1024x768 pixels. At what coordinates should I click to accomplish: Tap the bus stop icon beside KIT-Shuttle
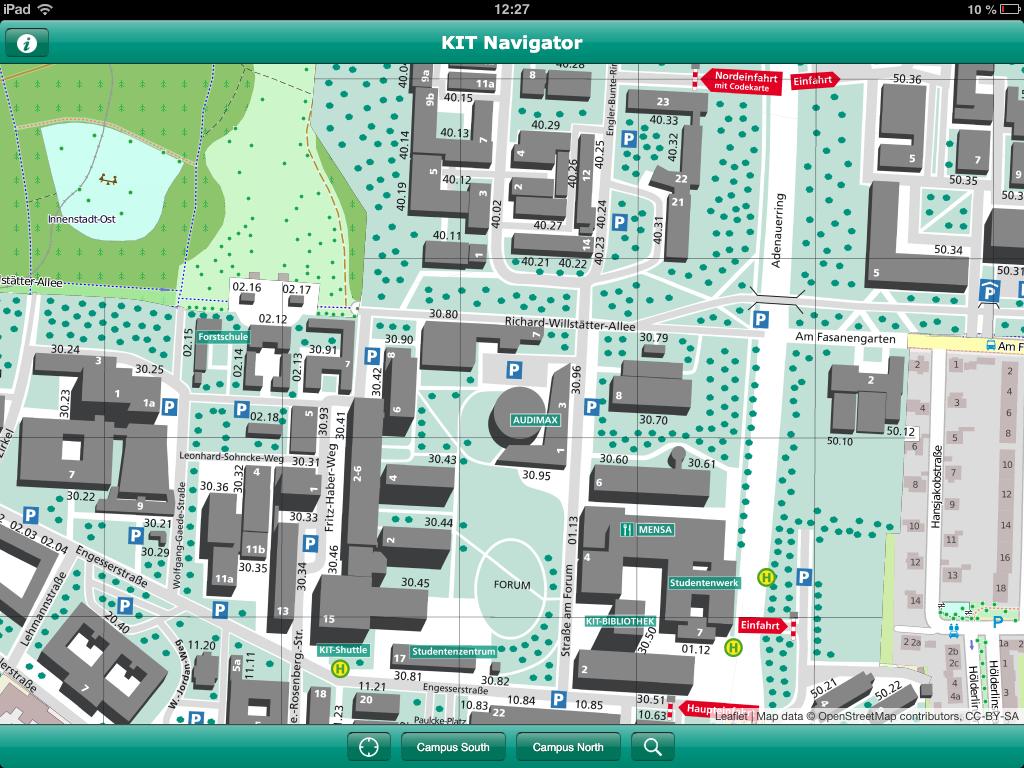[340, 669]
